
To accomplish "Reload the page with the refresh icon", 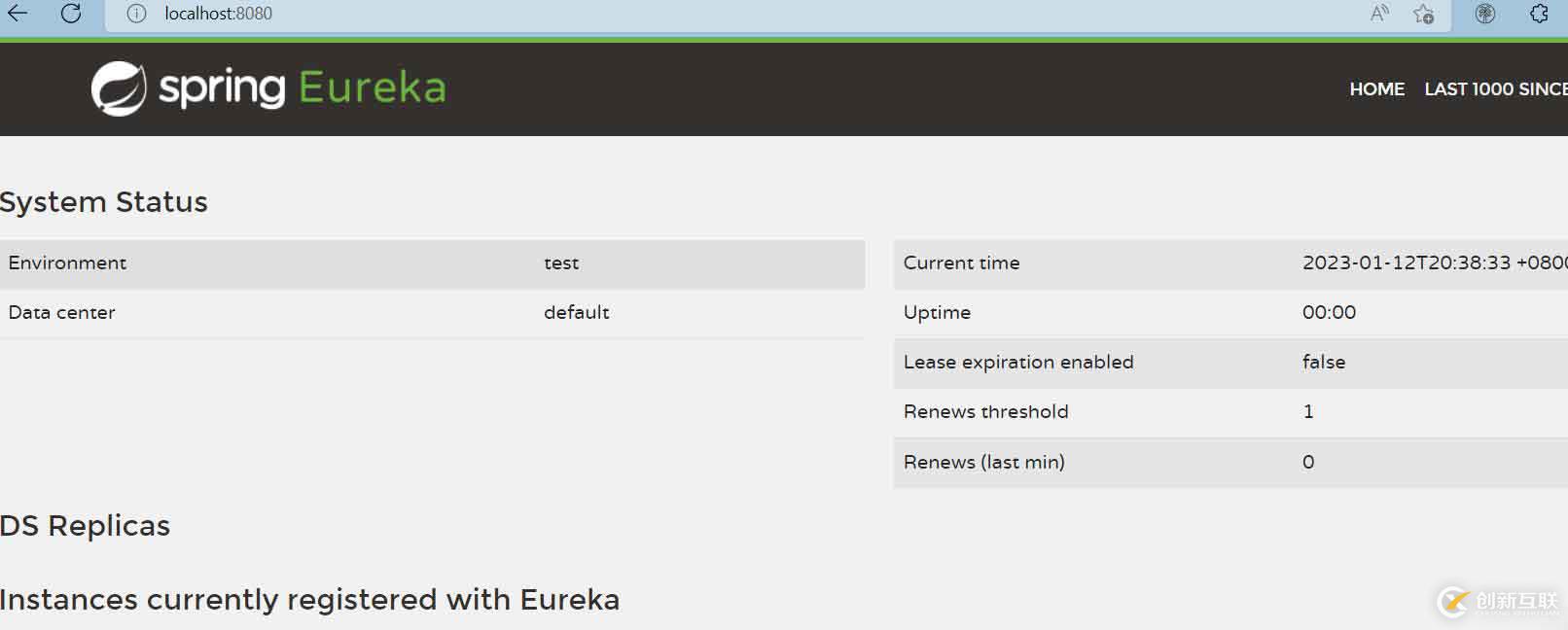I will (71, 14).
